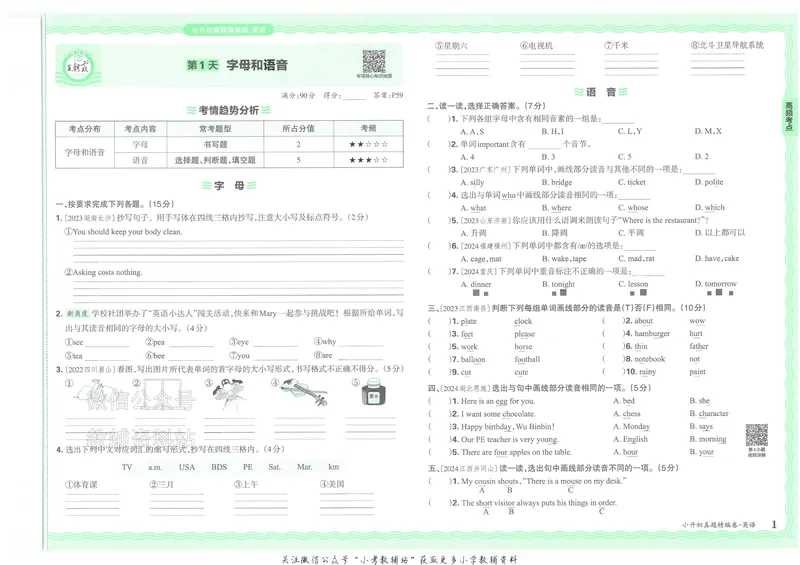Click the 考点分布 table header
The image size is (800, 565).
pyautogui.click(x=85, y=129)
